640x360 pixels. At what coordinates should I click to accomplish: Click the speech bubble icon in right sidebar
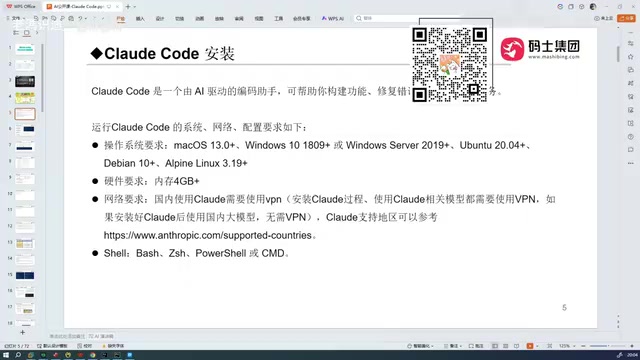(x=631, y=150)
